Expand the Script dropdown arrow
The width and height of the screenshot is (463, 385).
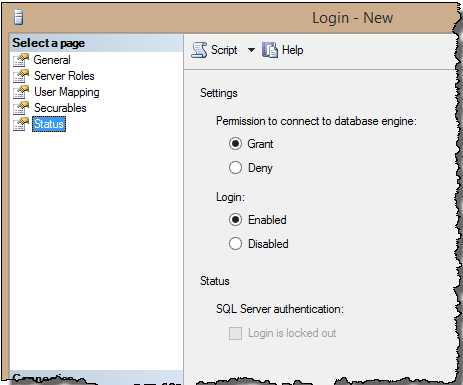(251, 50)
